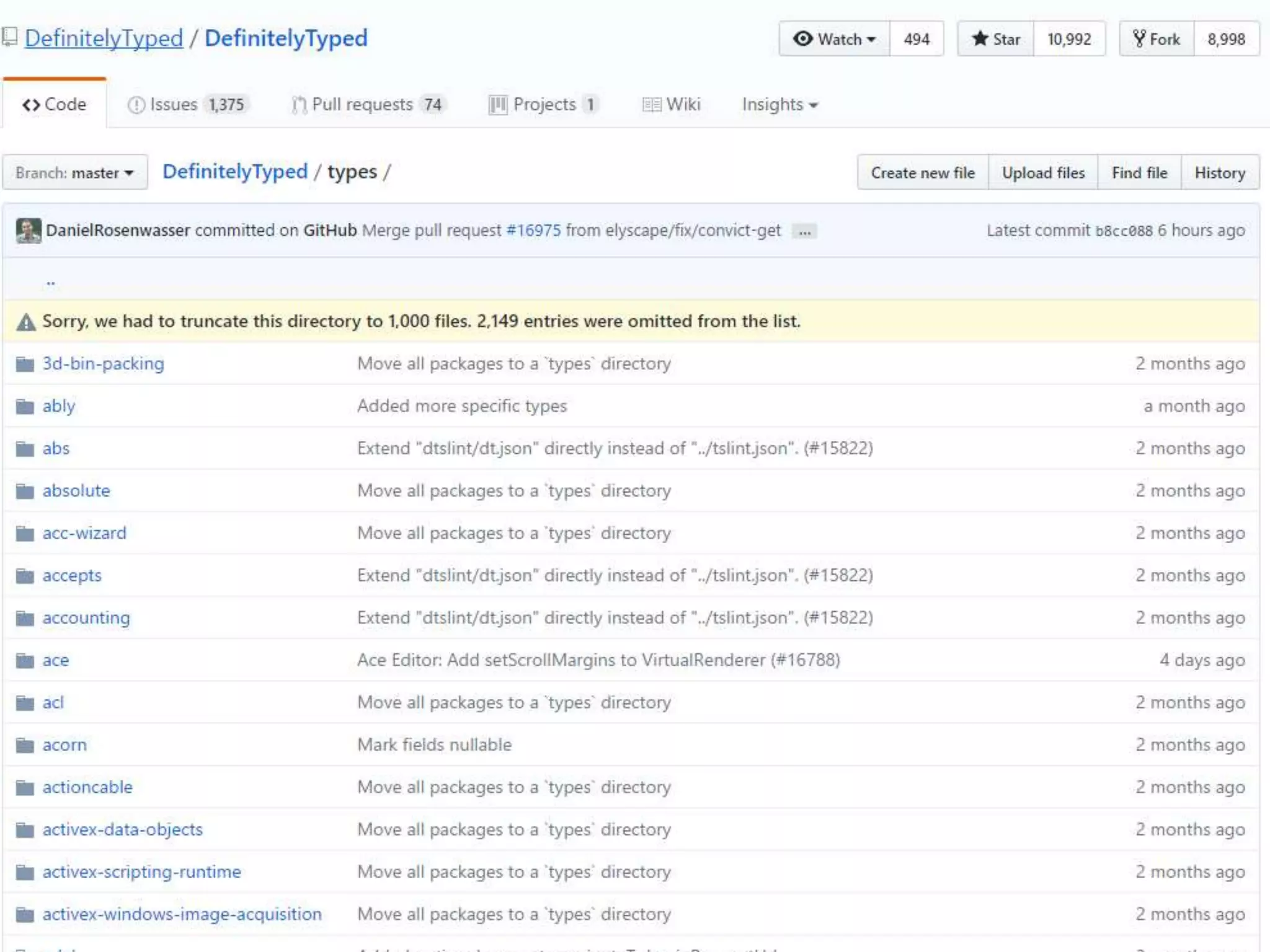Open the Branch: master dropdown

75,172
